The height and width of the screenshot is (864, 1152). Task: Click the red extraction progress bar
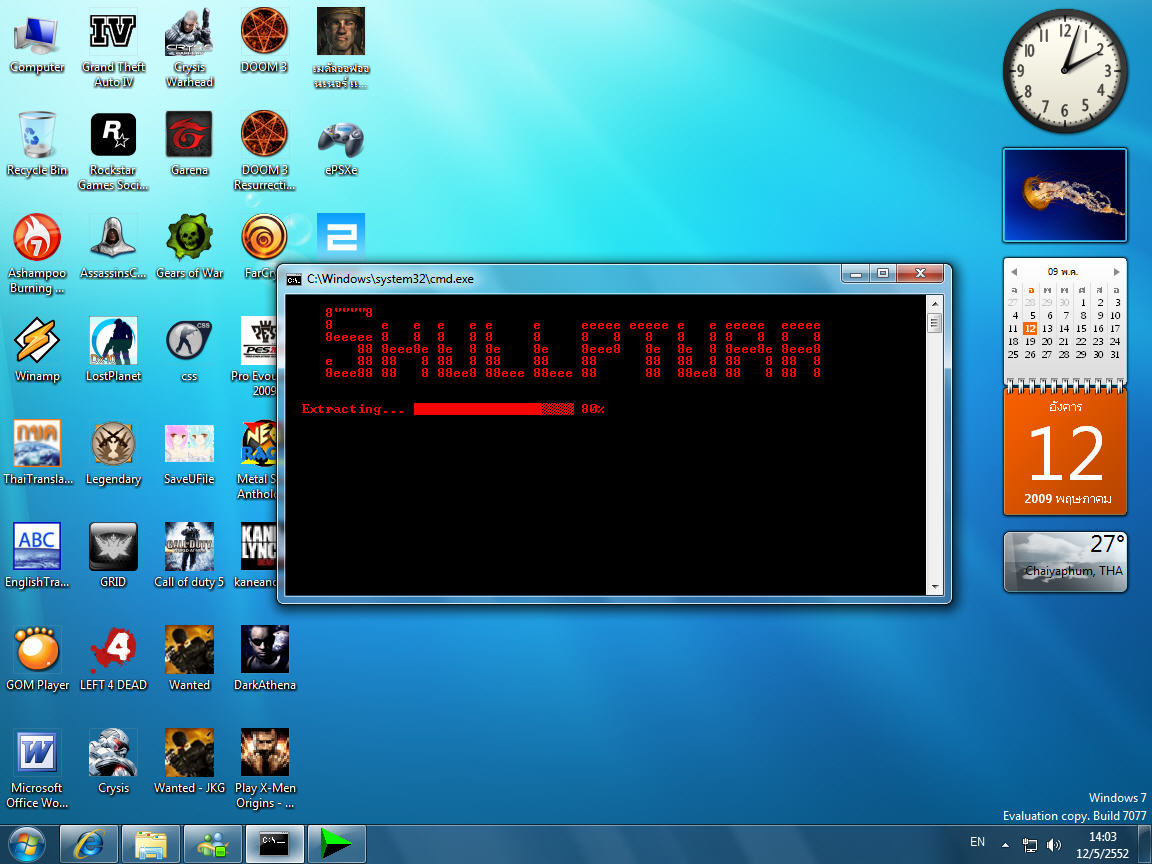tap(494, 409)
